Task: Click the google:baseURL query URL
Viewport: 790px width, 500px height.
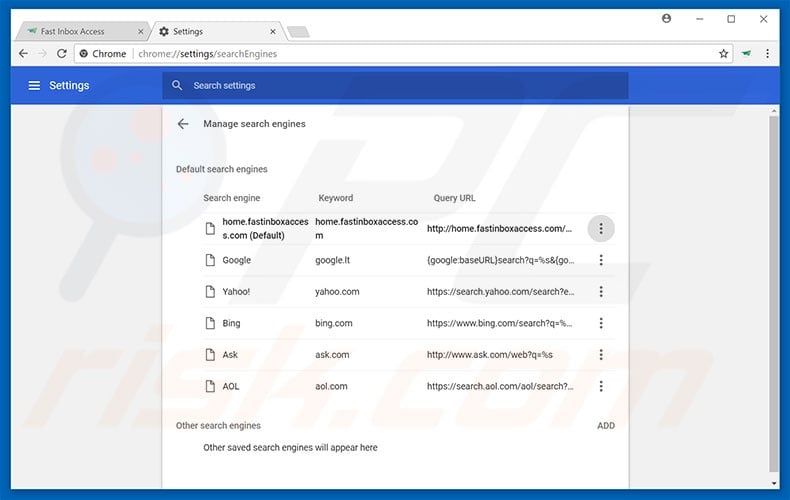Action: 500,260
